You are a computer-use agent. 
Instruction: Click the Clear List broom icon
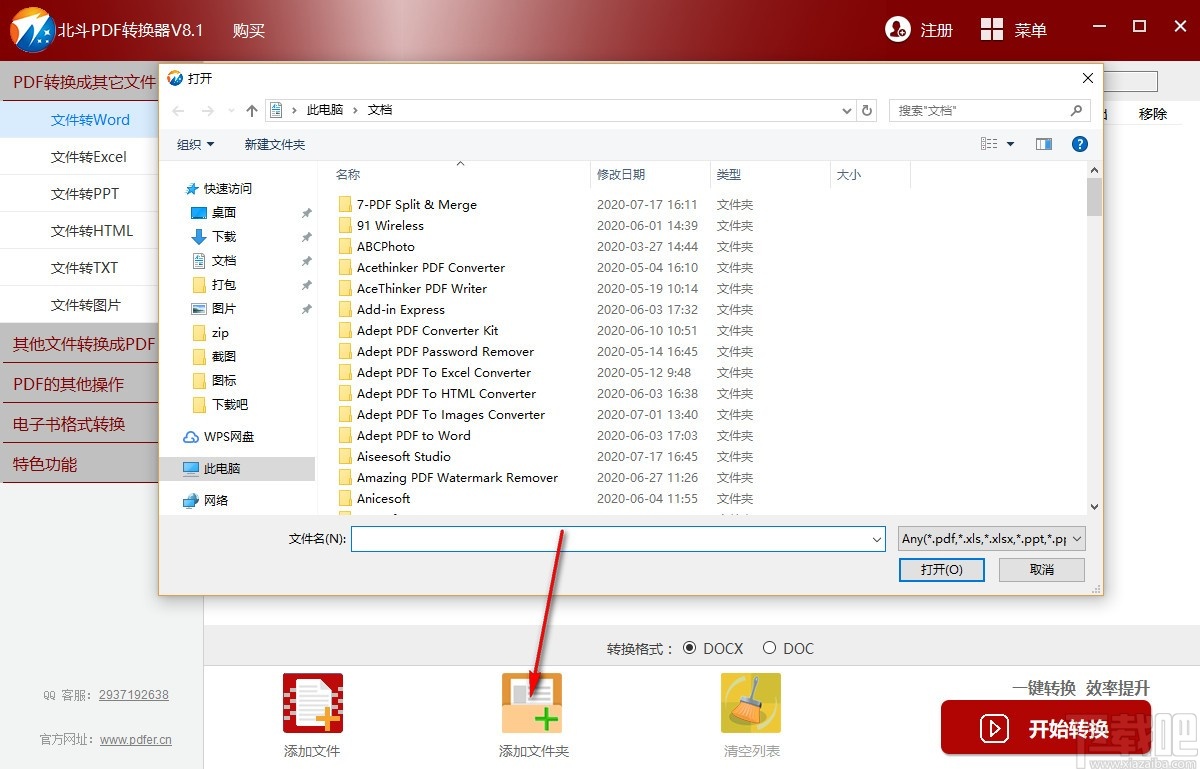(751, 703)
